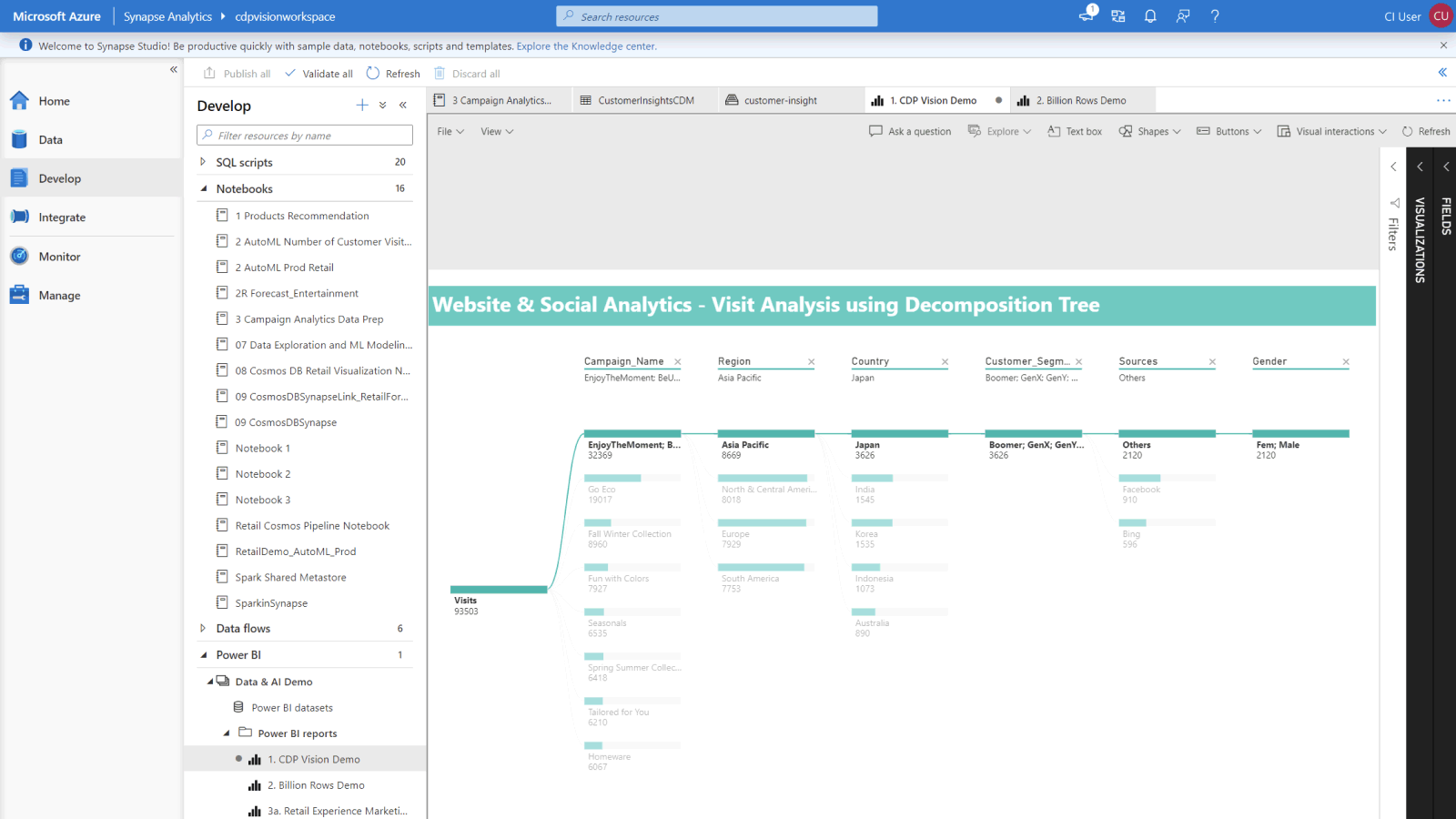This screenshot has width=1456, height=819.
Task: Switch to 2. Billion Rows Demo tab
Action: tap(1083, 101)
